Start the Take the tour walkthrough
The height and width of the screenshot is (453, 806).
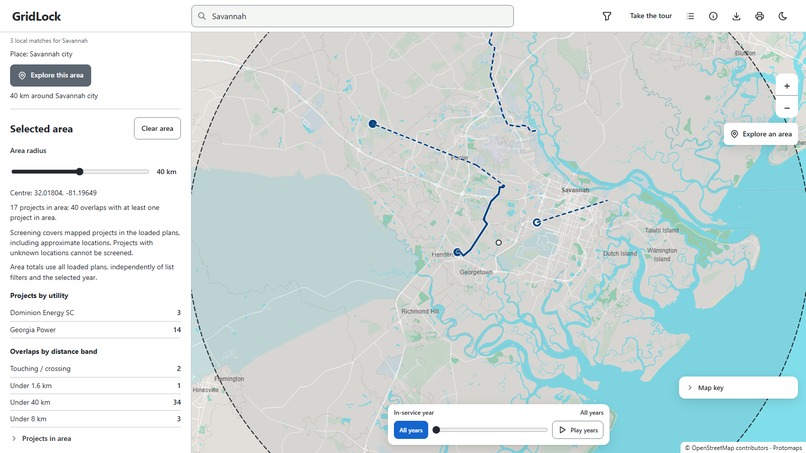[651, 16]
